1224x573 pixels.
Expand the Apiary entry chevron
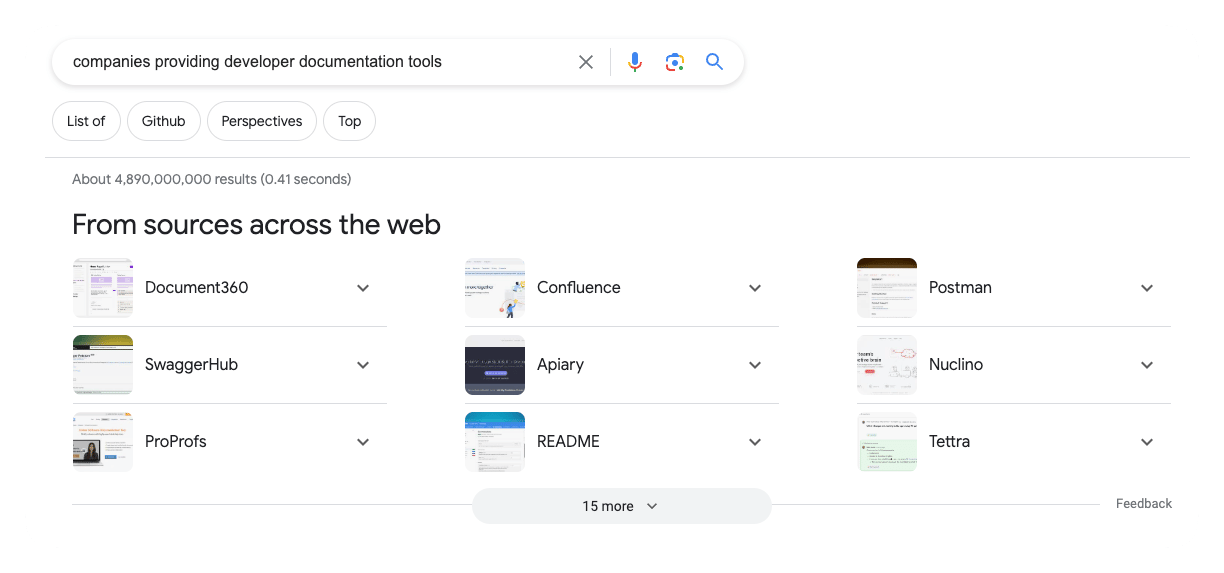(755, 365)
